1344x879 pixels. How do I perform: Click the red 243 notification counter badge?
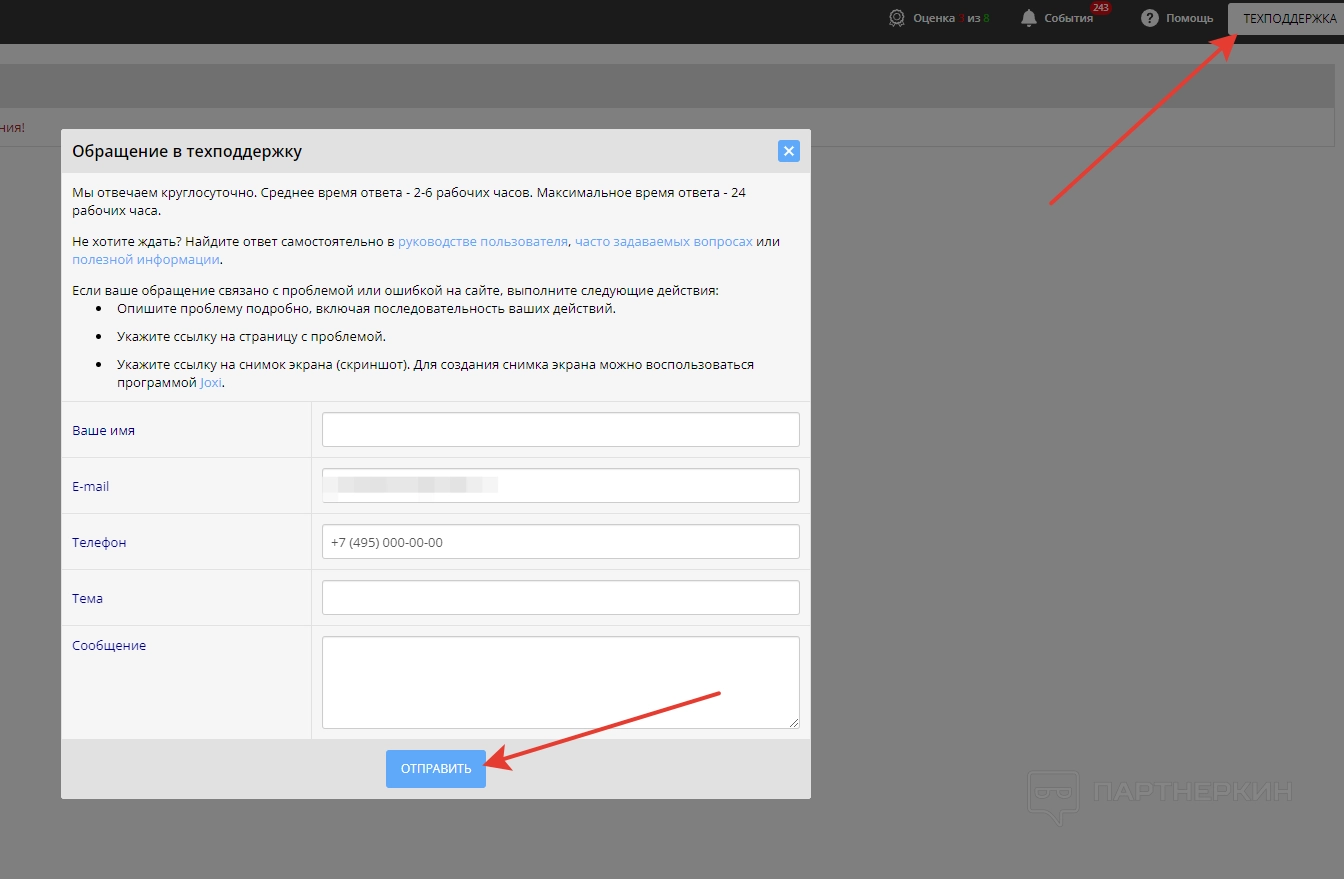1101,8
